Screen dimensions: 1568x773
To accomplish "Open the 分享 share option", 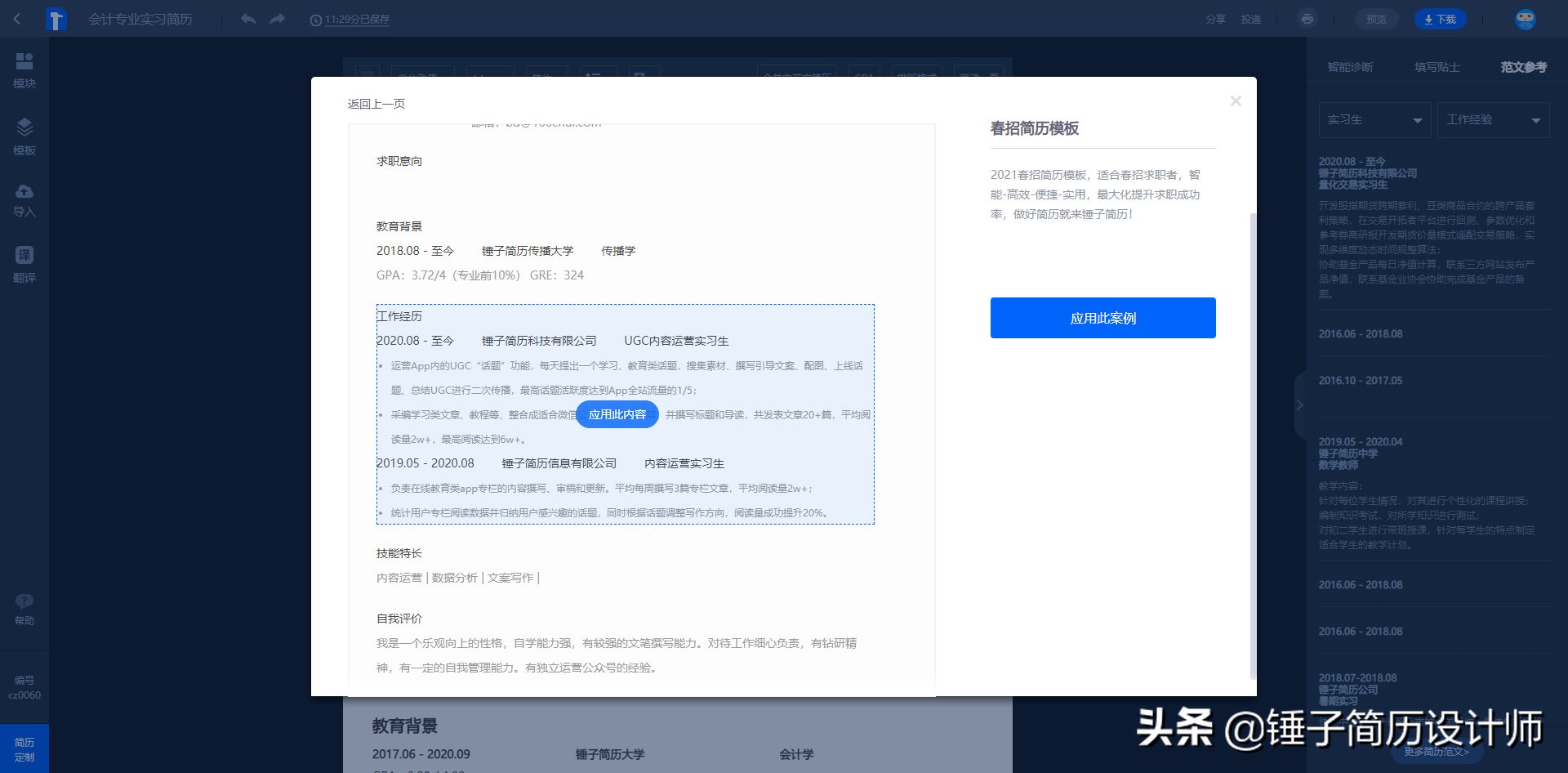I will point(1216,20).
